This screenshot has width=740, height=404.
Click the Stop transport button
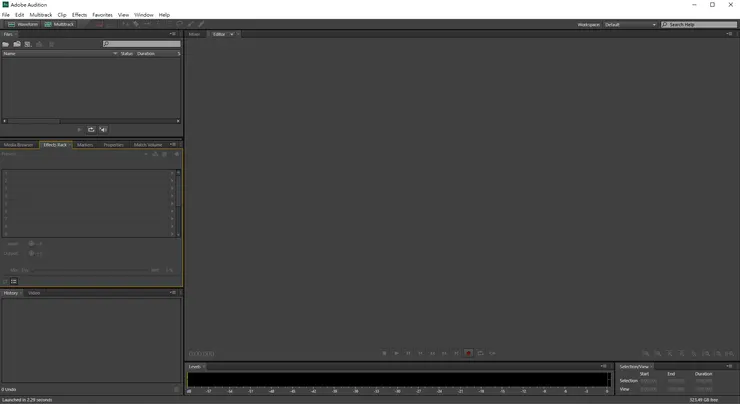click(x=384, y=353)
